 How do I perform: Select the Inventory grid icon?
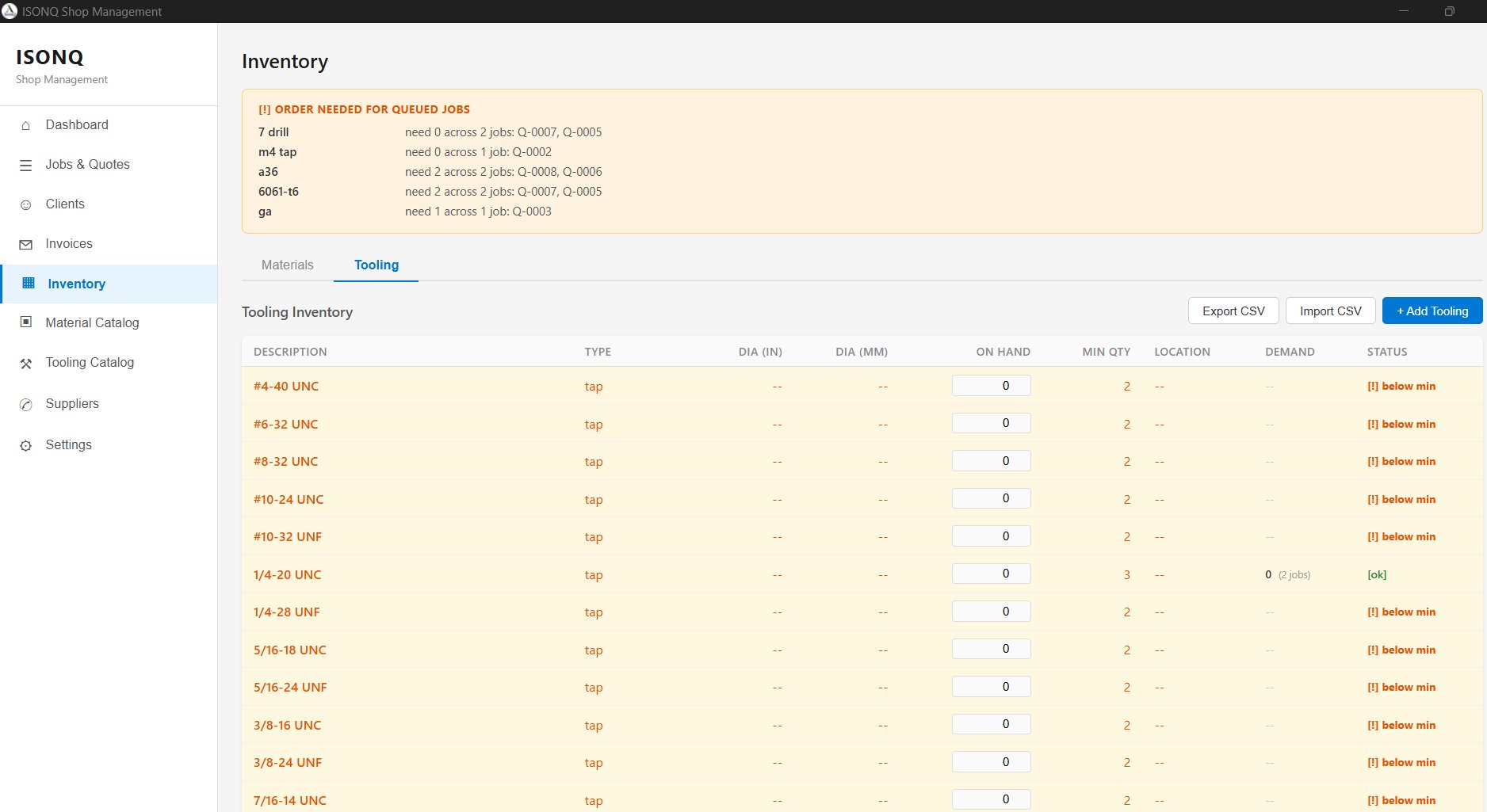point(25,283)
